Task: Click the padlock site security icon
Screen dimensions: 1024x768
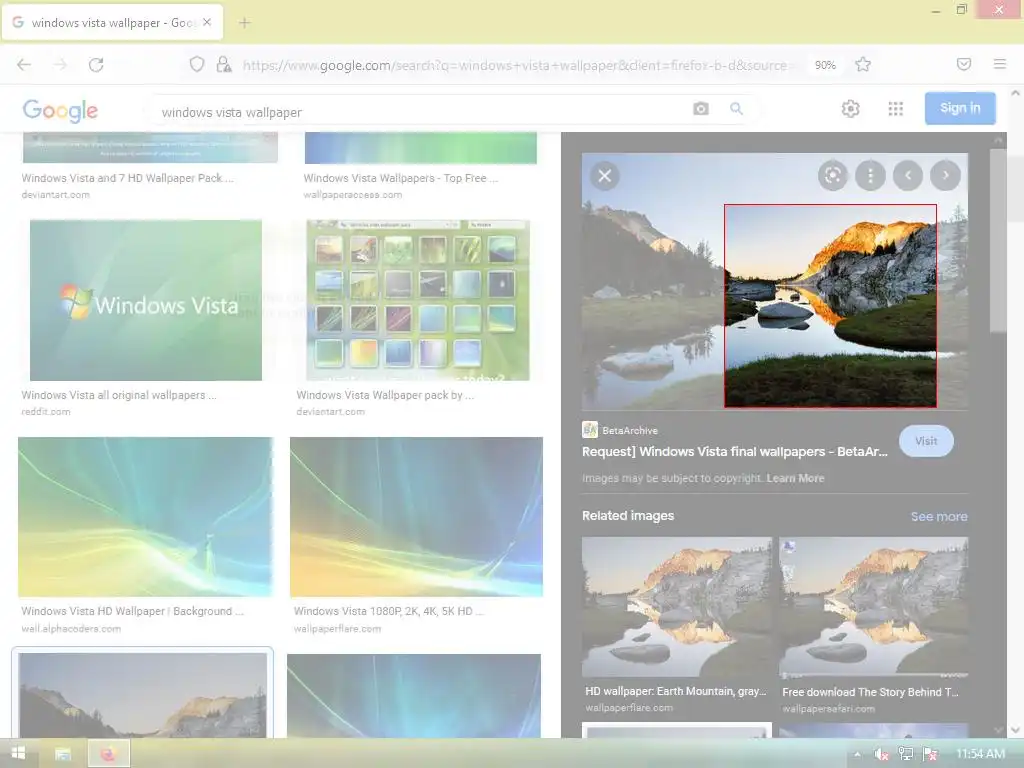Action: pyautogui.click(x=223, y=64)
